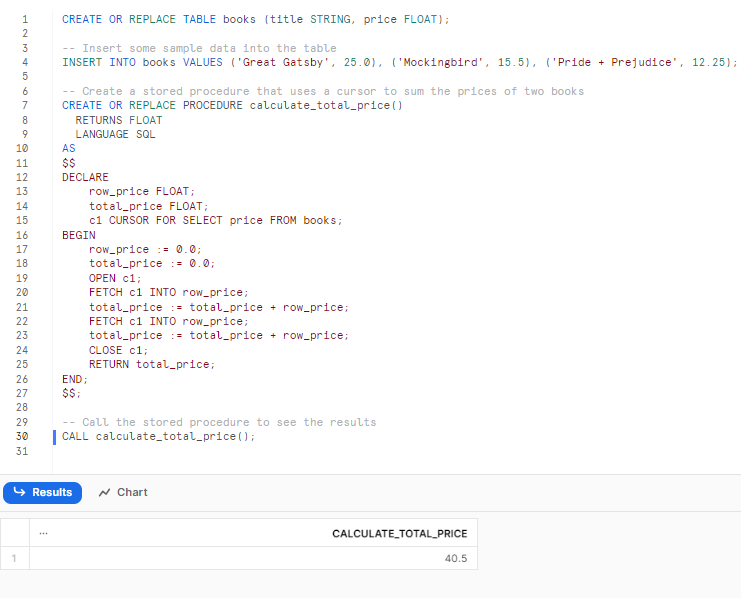741x598 pixels.
Task: Click the FETCH statement on line 20
Action: [168, 292]
